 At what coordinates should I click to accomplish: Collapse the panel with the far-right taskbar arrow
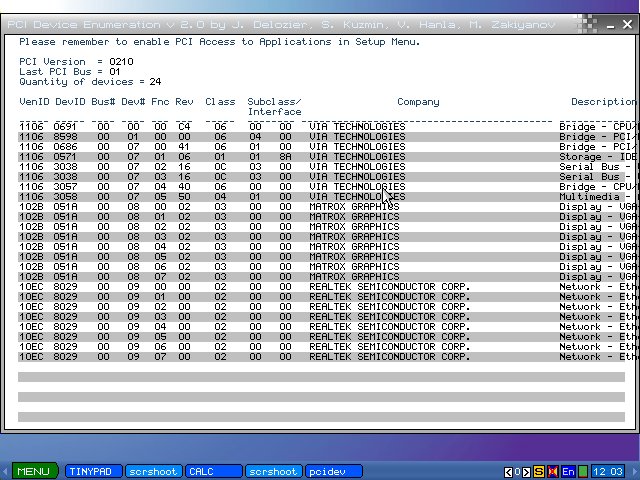(x=634, y=472)
